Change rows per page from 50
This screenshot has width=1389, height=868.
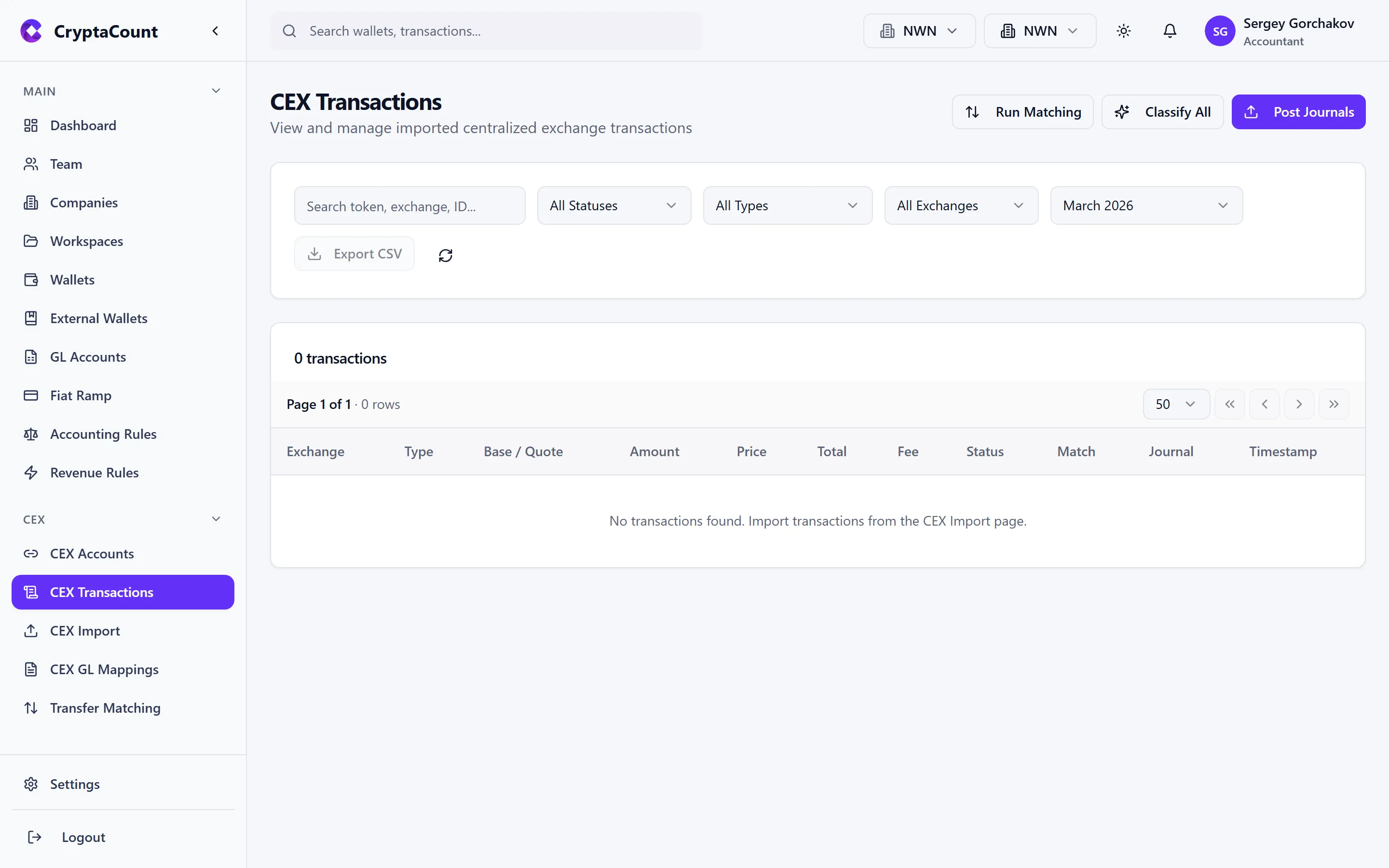tap(1175, 404)
